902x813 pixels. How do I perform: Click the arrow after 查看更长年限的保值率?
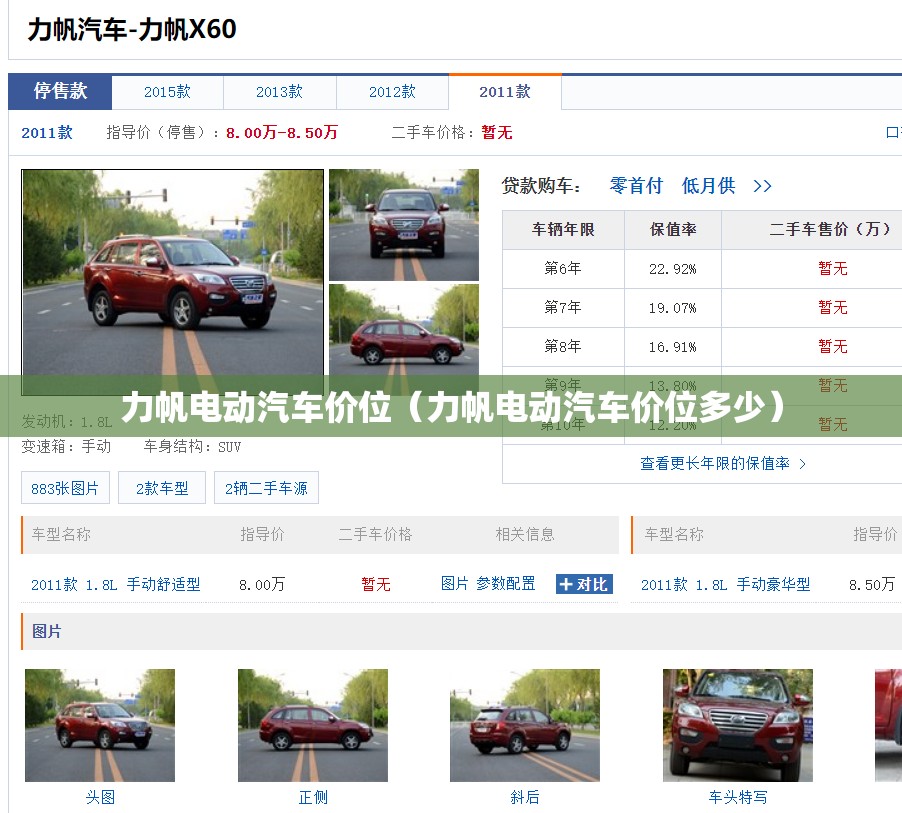click(803, 464)
